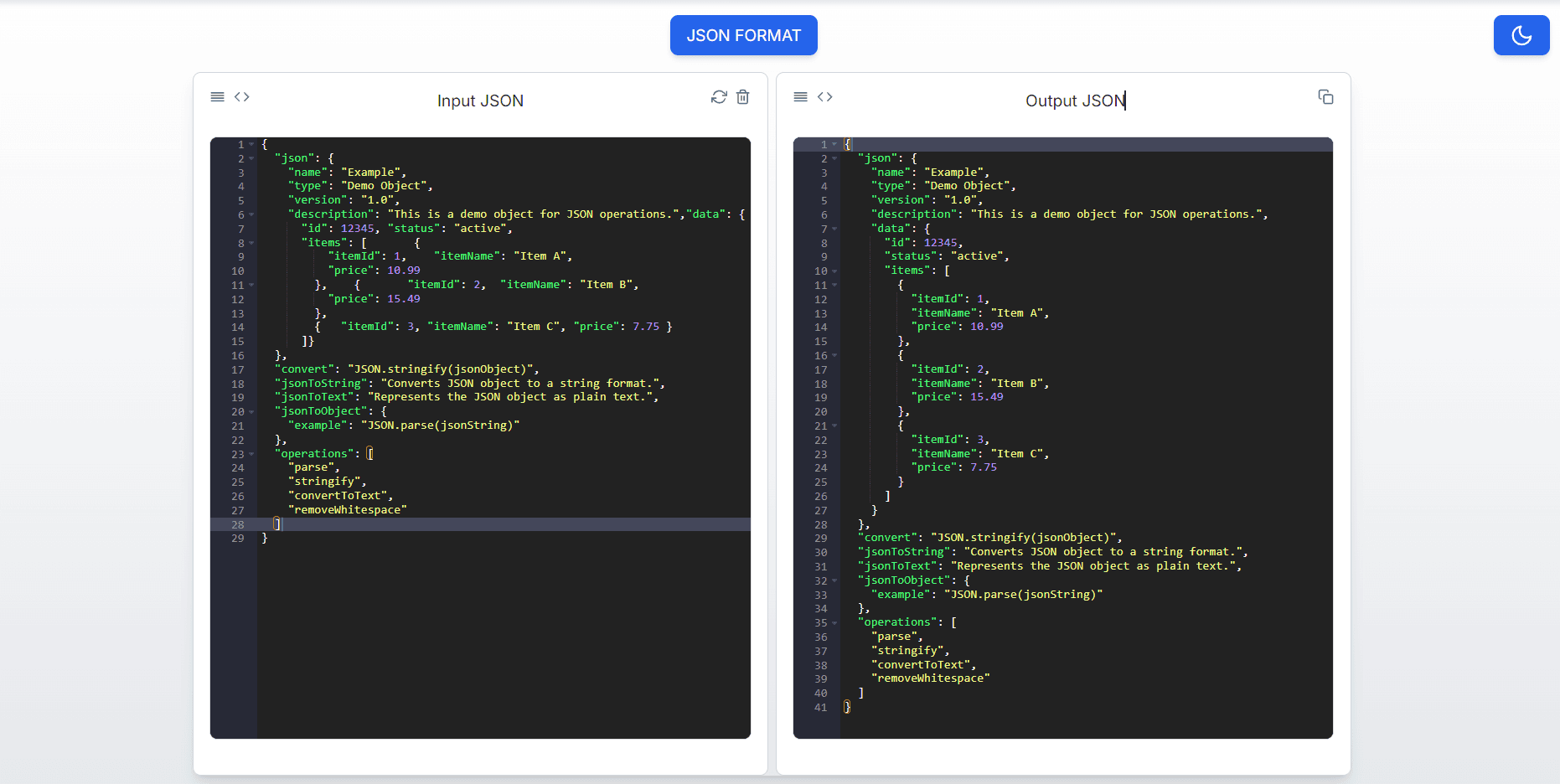Click the Input JSON heading
This screenshot has height=784, width=1560.
pos(480,101)
